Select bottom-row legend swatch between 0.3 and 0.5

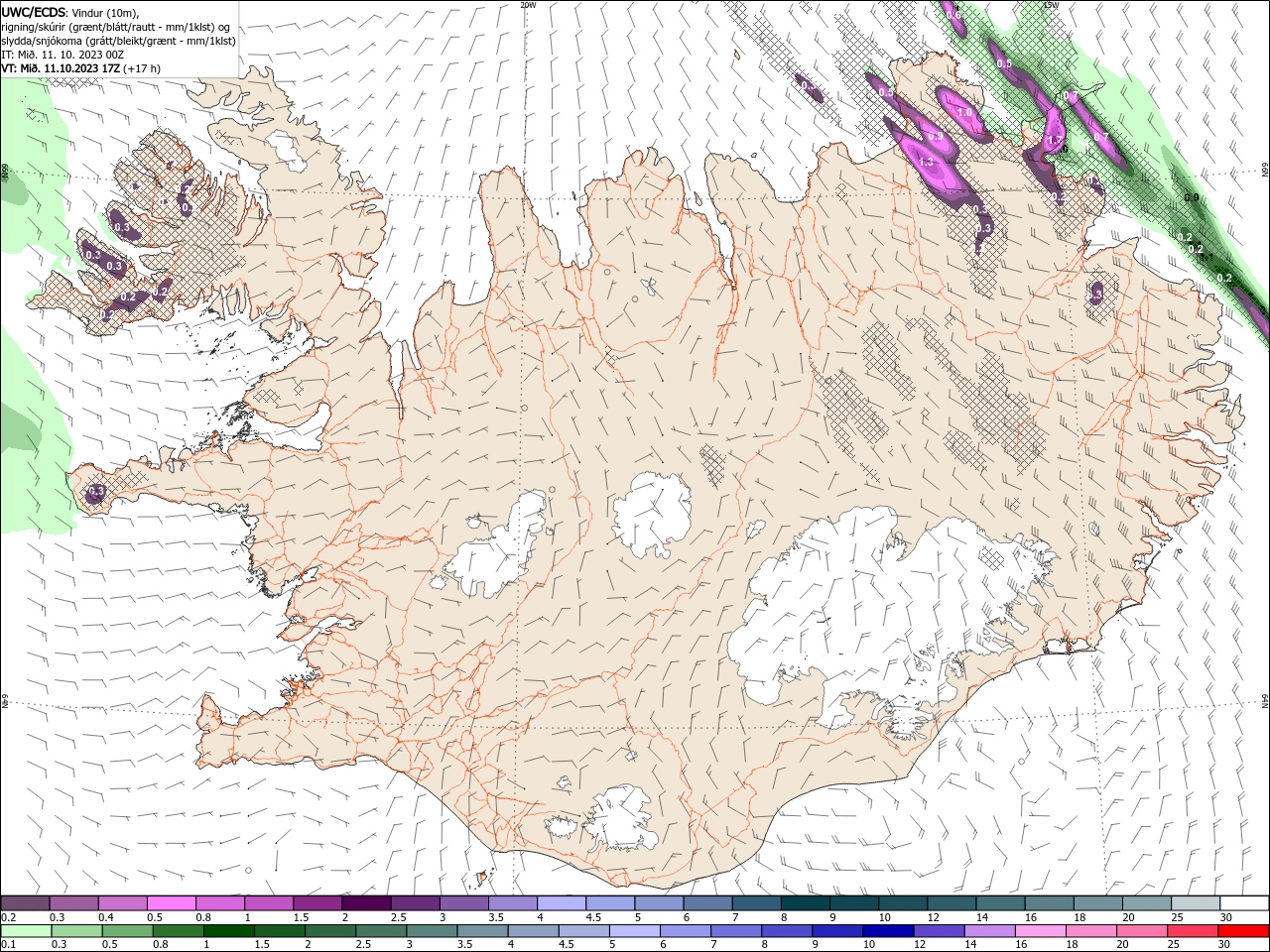[x=76, y=931]
